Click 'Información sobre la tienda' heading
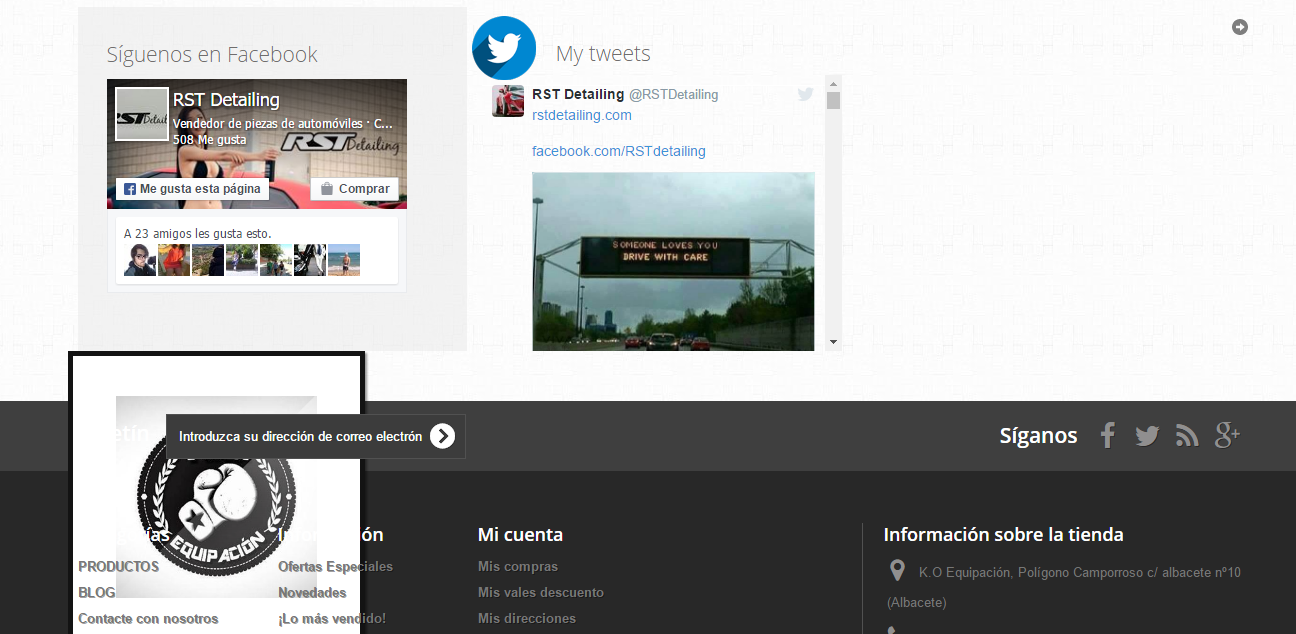Image resolution: width=1296 pixels, height=634 pixels. point(1003,535)
